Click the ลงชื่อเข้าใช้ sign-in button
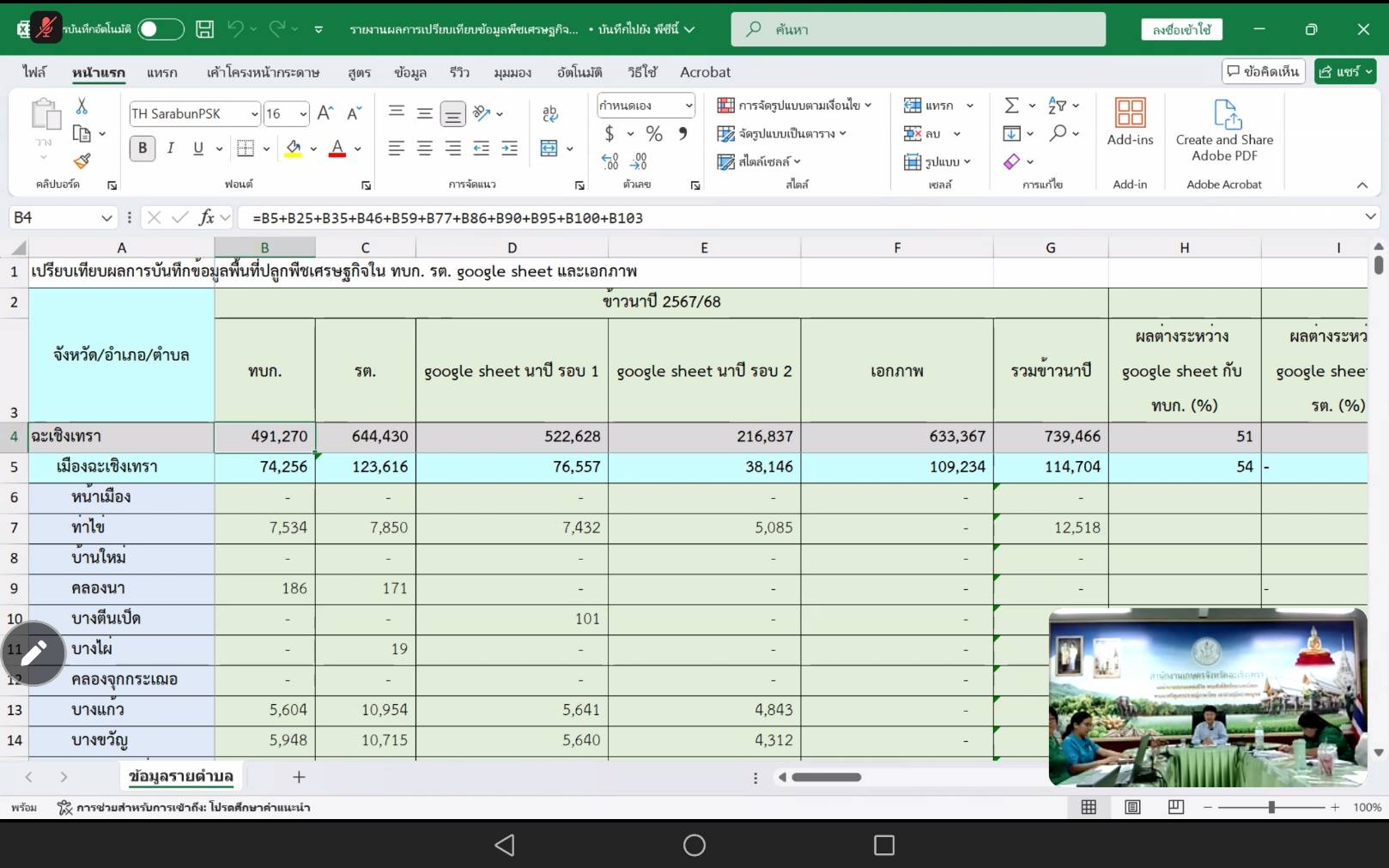The image size is (1389, 868). tap(1181, 29)
